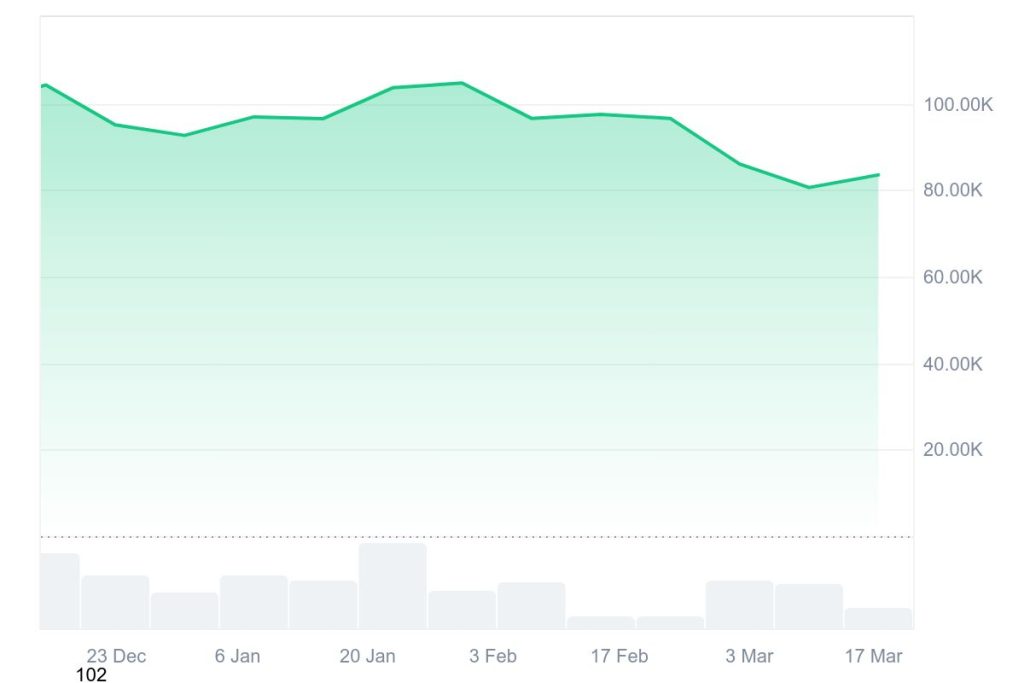Click the 3 Mar date label
Viewport: 1024px width, 683px height.
[x=749, y=656]
